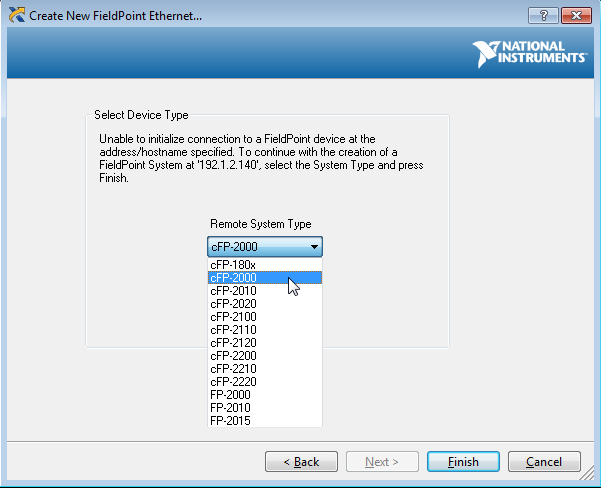The width and height of the screenshot is (601, 489).
Task: Select FP-2000 system type
Action: 265,395
